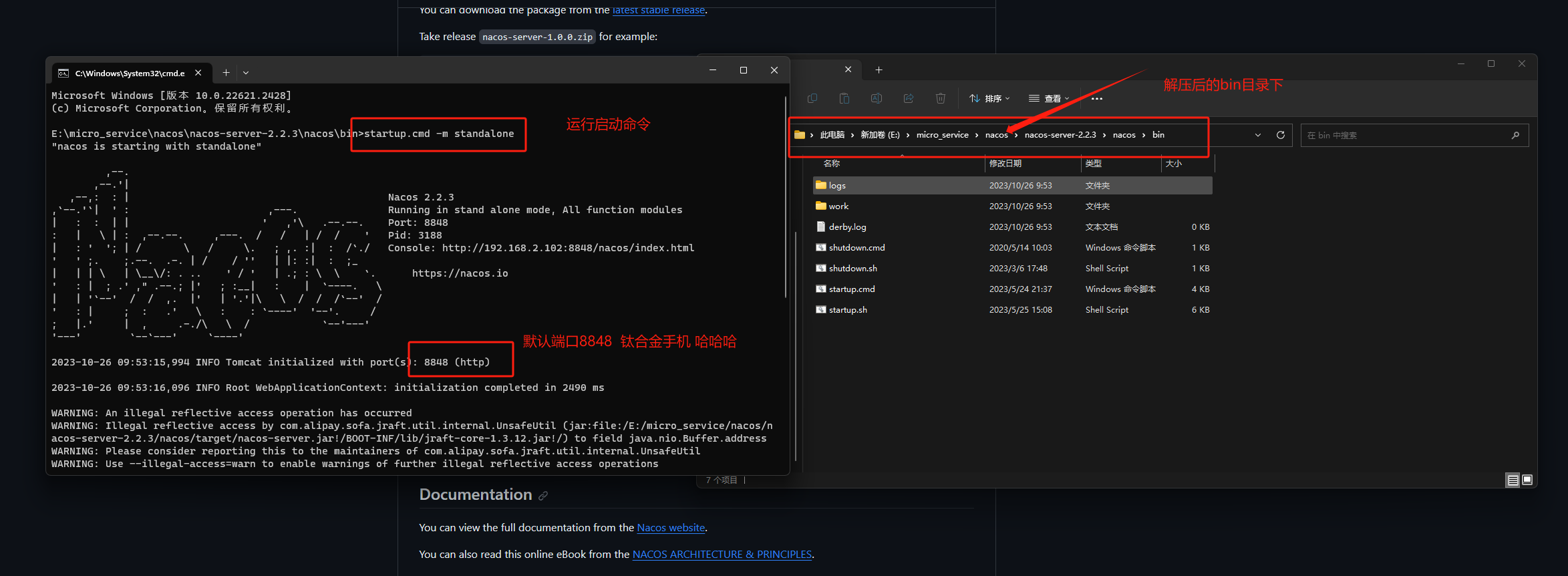
Task: Select 此电脑 in the breadcrumb path
Action: click(x=832, y=135)
